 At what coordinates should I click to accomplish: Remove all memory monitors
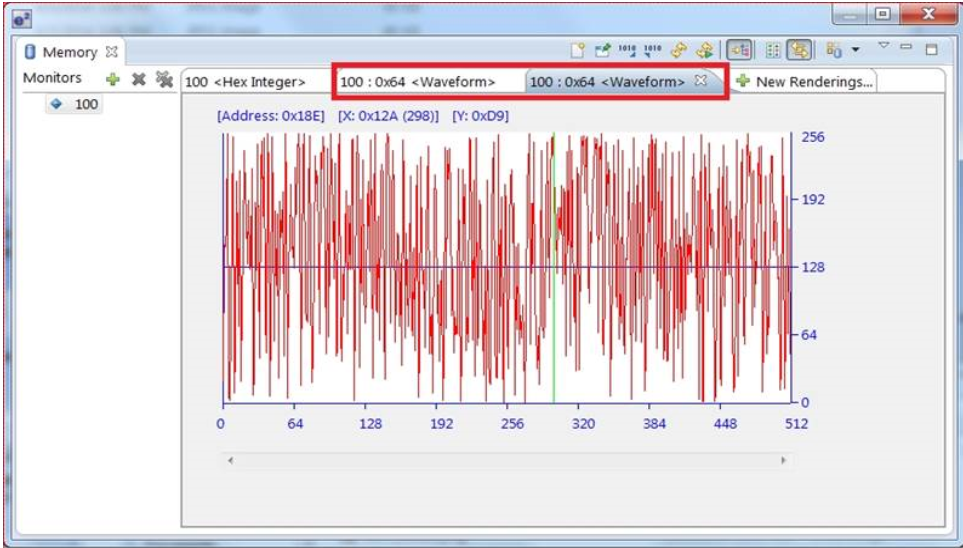[164, 79]
